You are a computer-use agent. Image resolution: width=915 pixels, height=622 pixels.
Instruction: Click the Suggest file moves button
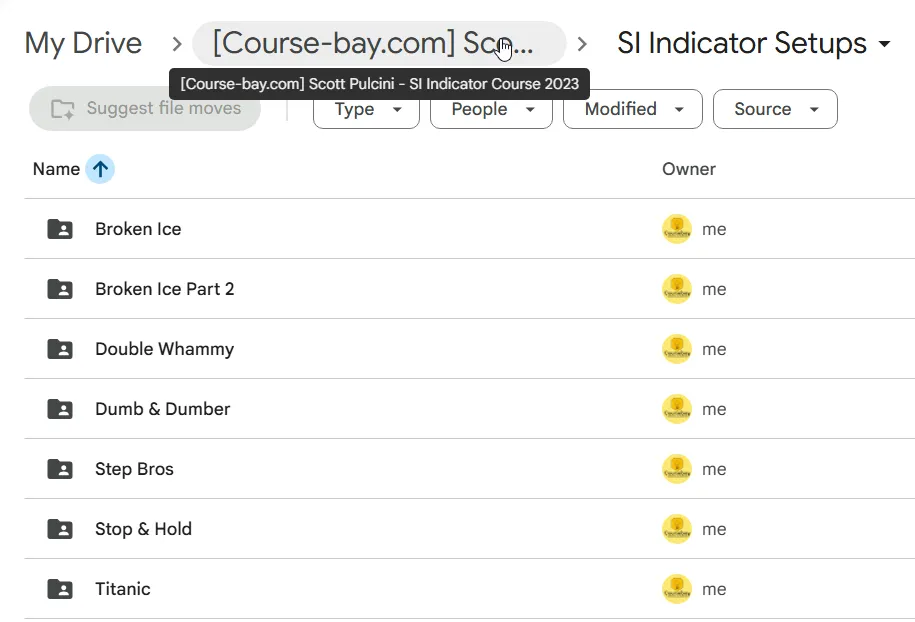click(145, 109)
